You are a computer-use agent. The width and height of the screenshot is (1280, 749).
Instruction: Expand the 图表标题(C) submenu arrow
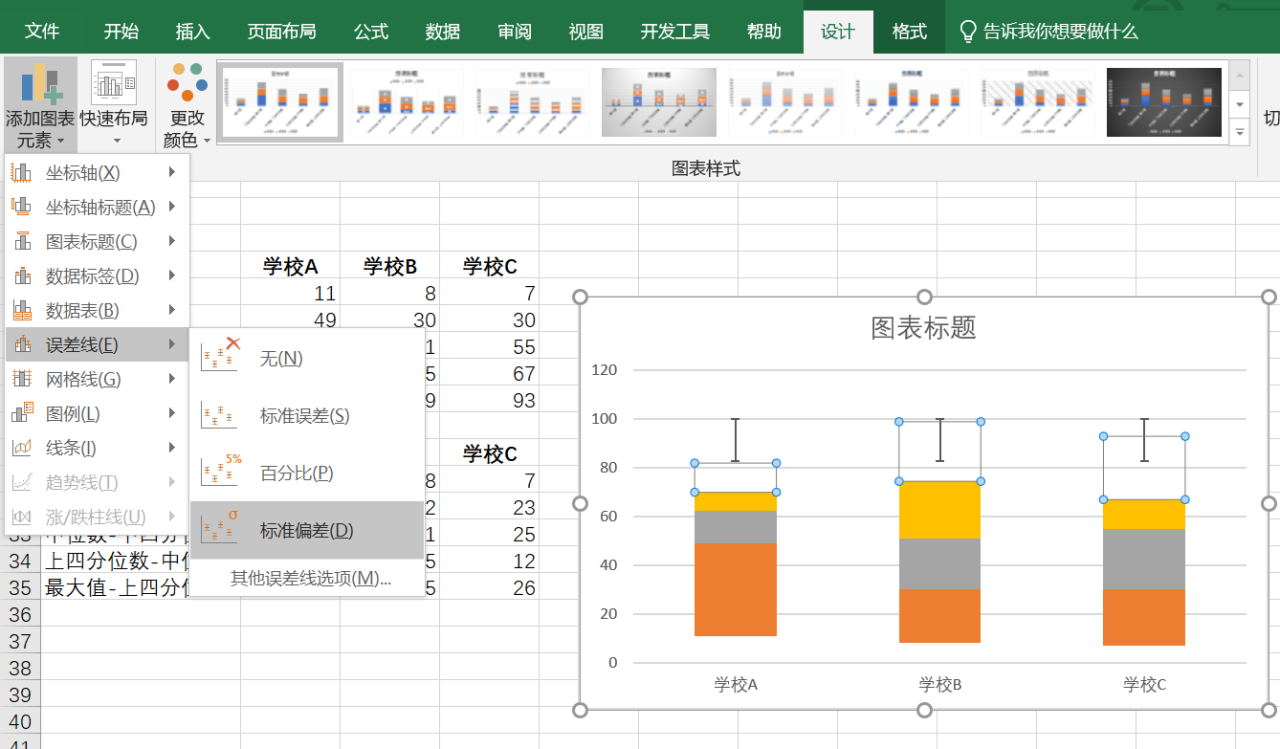coord(173,241)
